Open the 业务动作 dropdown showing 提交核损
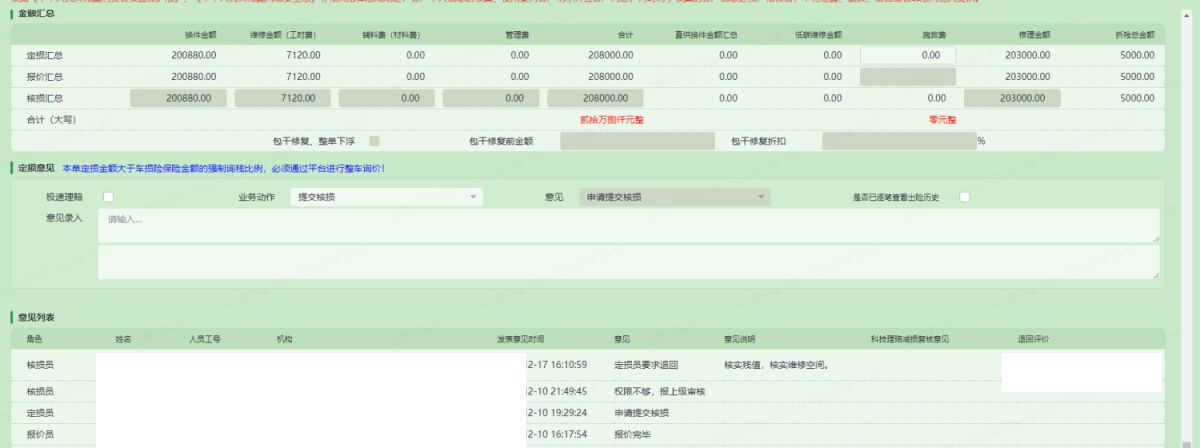Screen dimensions: 1200x448 (385, 197)
